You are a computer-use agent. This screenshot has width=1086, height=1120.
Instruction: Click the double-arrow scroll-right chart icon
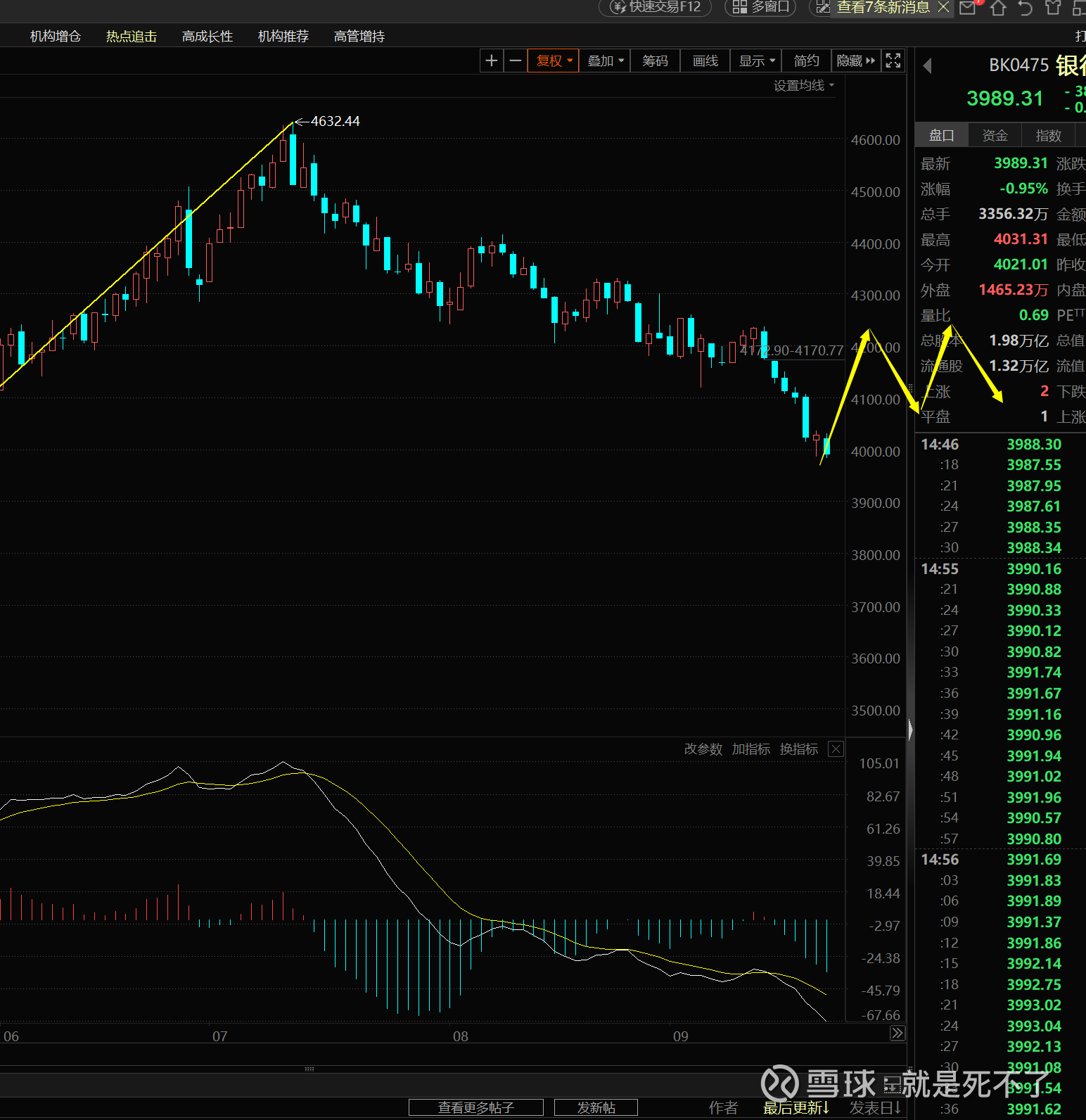[897, 1033]
